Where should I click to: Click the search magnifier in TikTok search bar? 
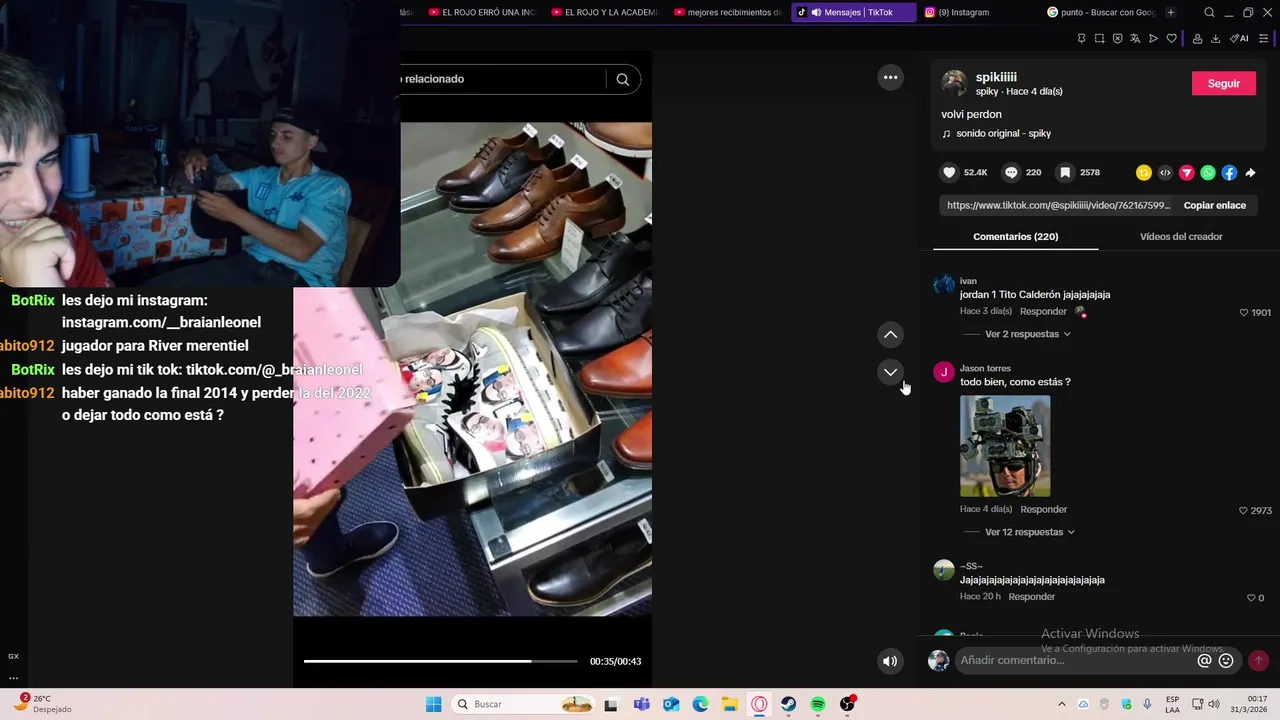pos(622,79)
